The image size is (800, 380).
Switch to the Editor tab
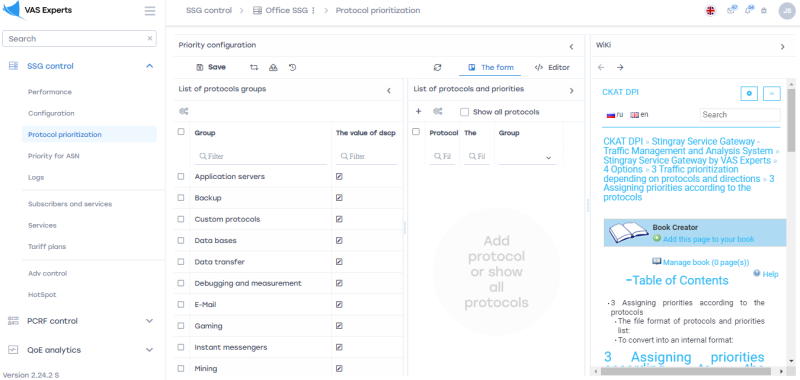click(x=552, y=67)
